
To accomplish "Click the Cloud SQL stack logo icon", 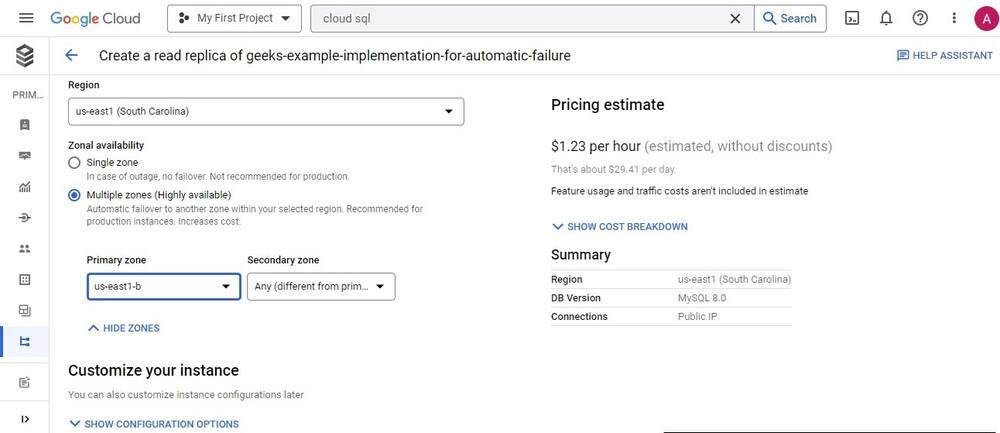I will pos(25,56).
